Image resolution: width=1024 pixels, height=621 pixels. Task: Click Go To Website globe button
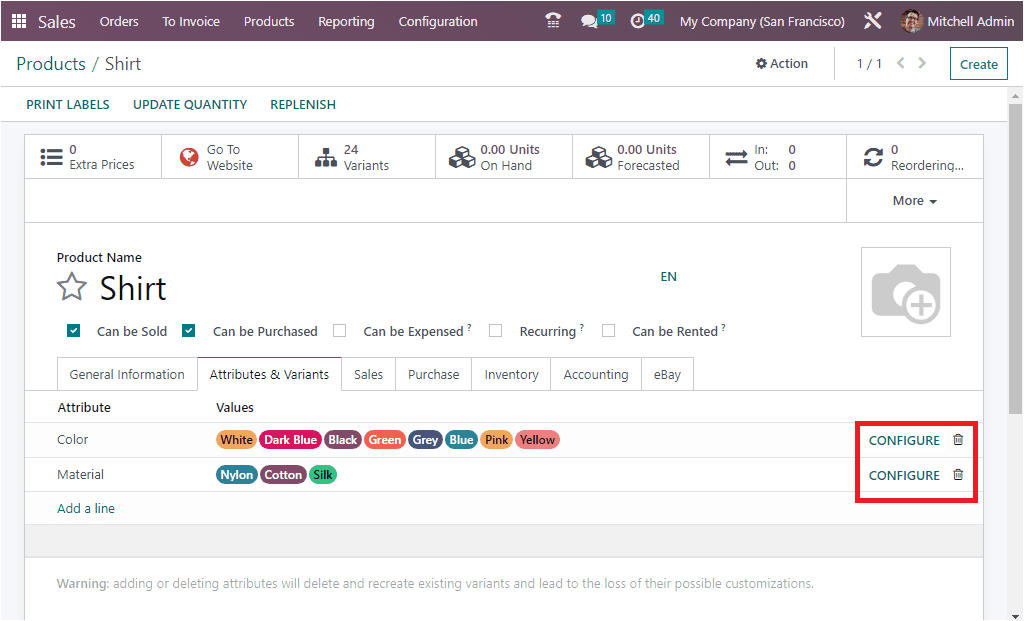(230, 157)
